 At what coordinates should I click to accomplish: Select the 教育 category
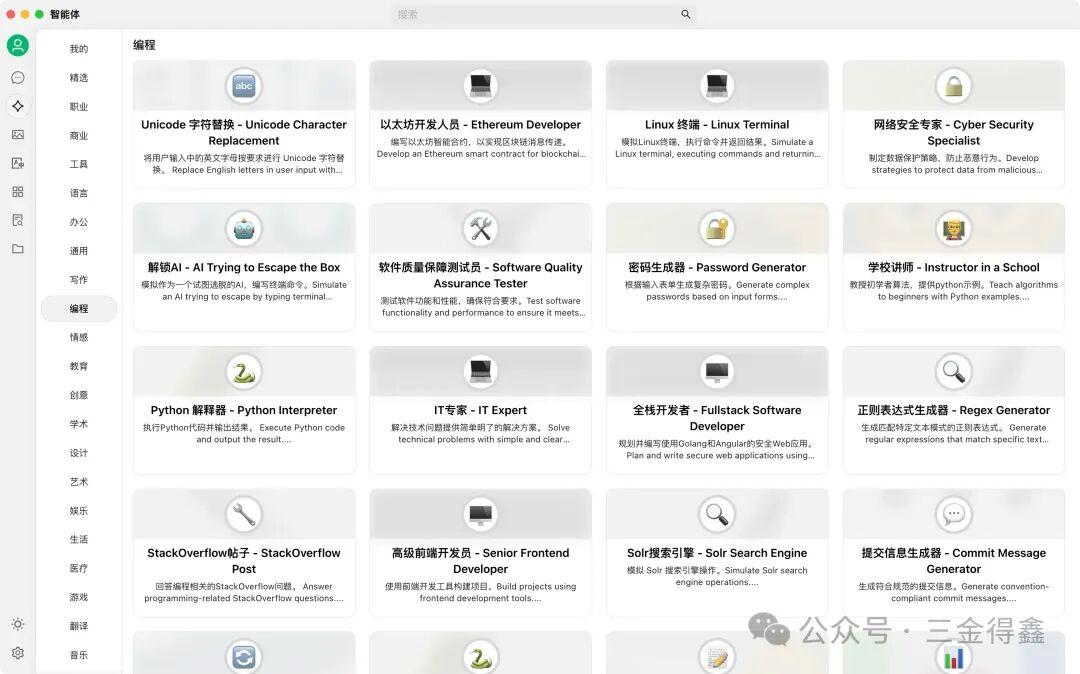pos(79,366)
